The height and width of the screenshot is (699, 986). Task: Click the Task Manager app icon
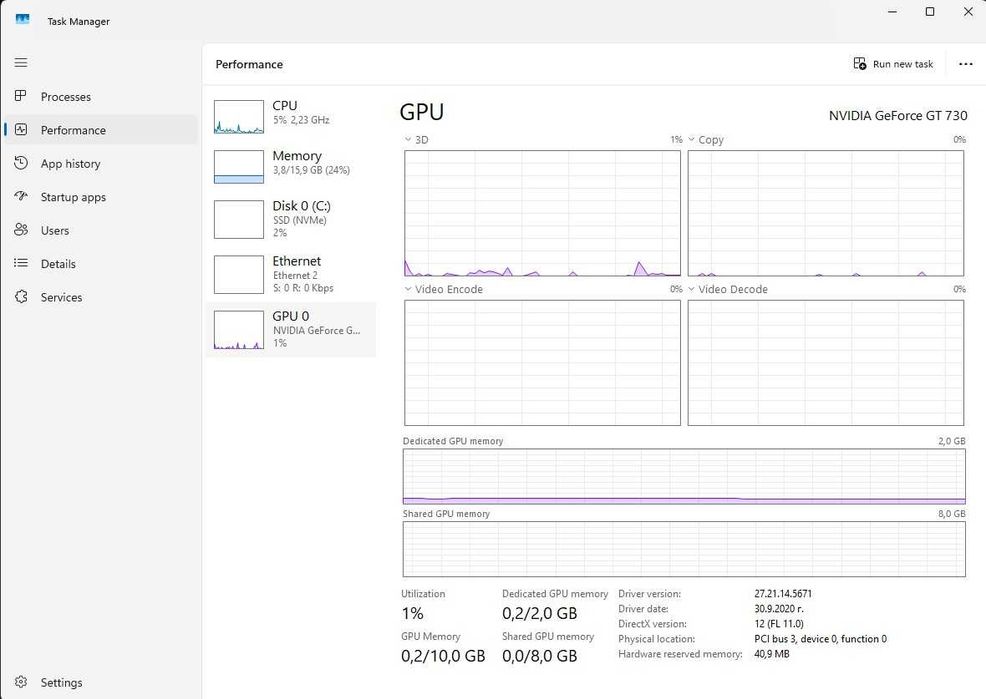[22, 20]
